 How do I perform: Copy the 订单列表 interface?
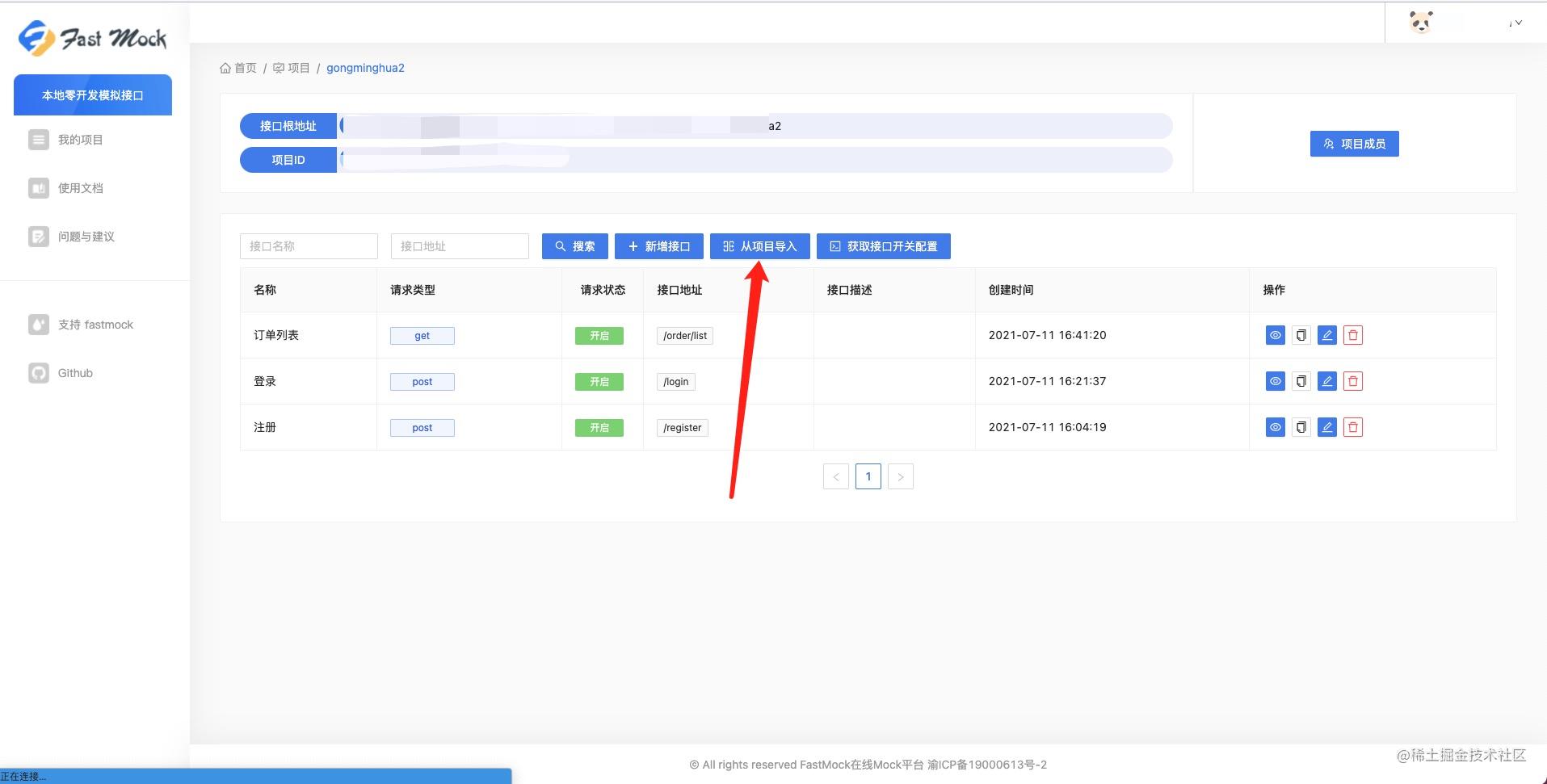pyautogui.click(x=1301, y=335)
